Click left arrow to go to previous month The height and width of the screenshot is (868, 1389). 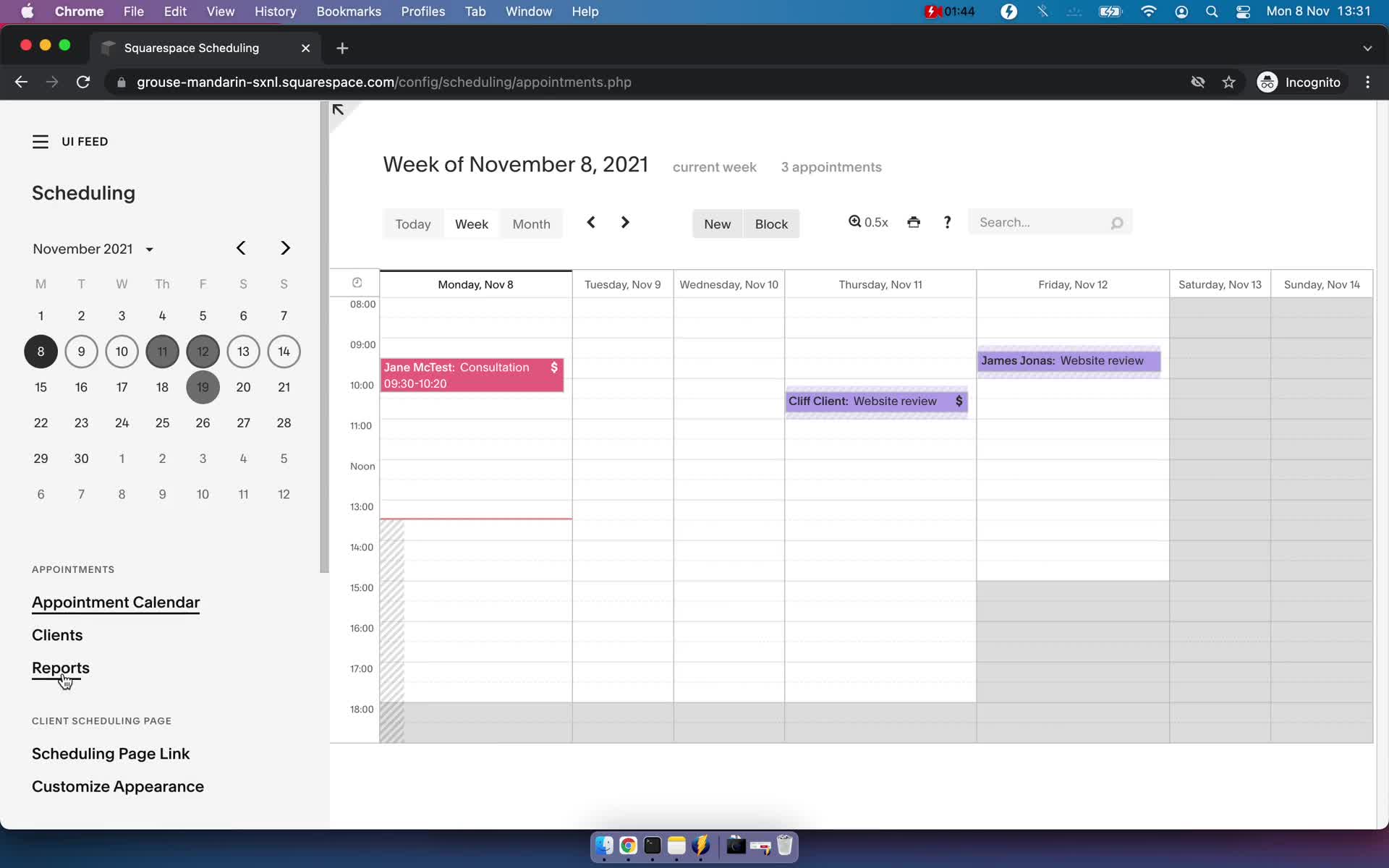(241, 247)
